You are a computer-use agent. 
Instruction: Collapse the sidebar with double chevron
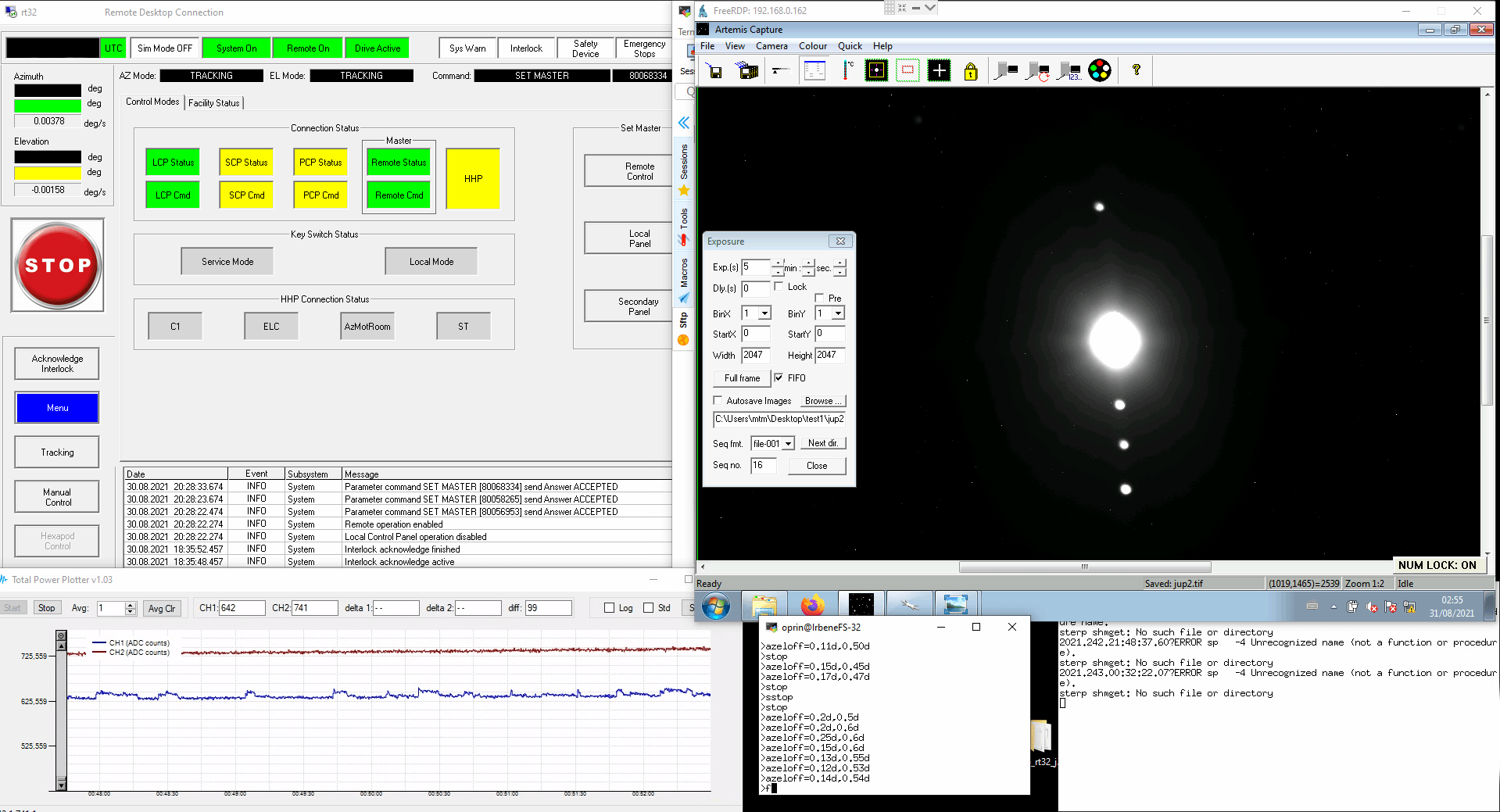point(684,123)
